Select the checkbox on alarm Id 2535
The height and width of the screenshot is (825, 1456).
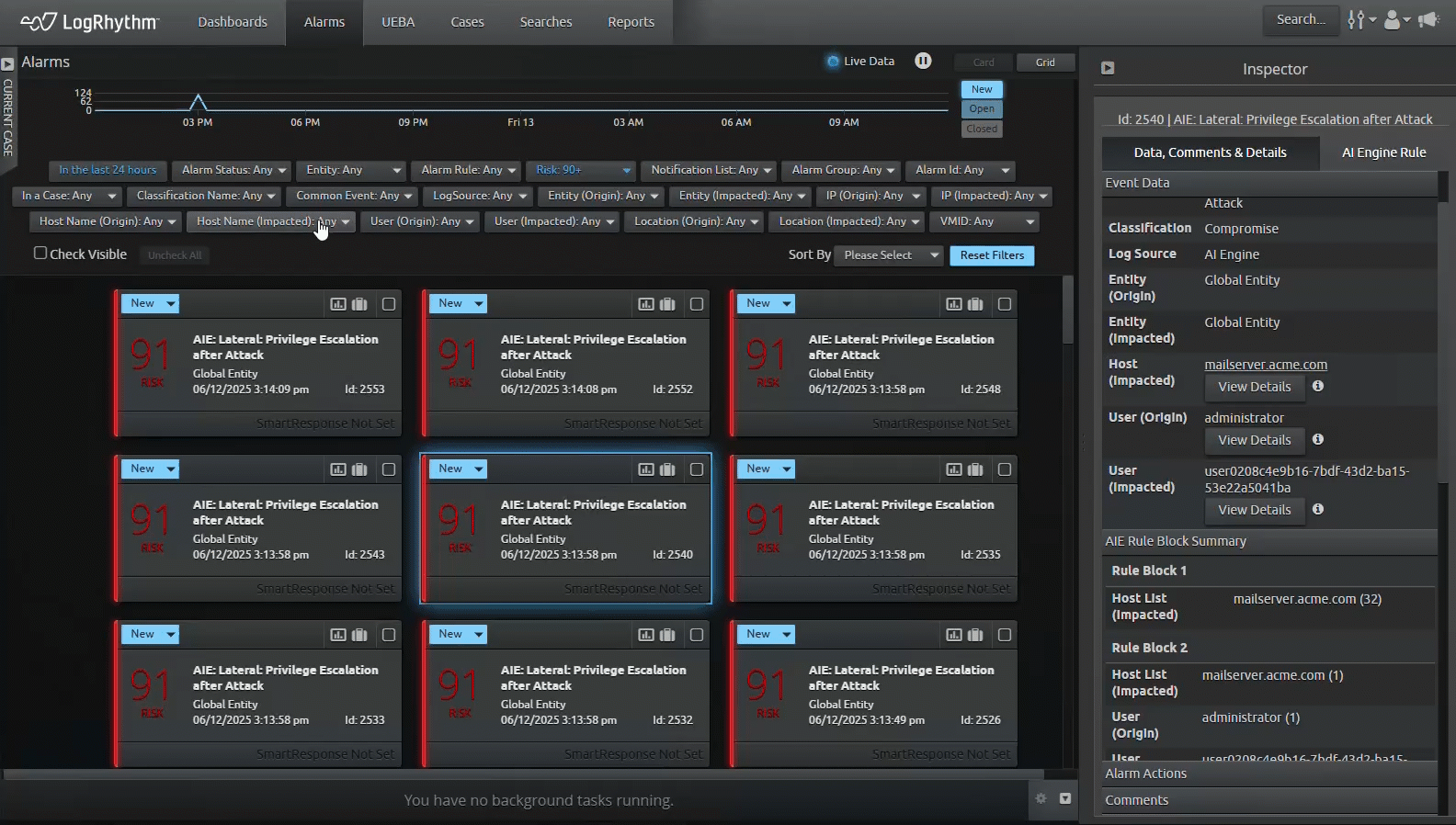click(x=1005, y=469)
